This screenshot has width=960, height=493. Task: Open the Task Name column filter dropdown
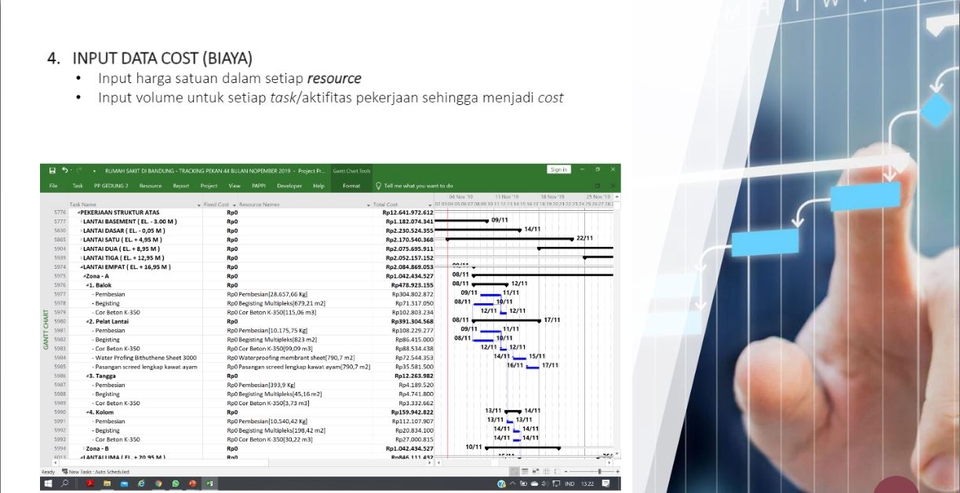tap(199, 204)
